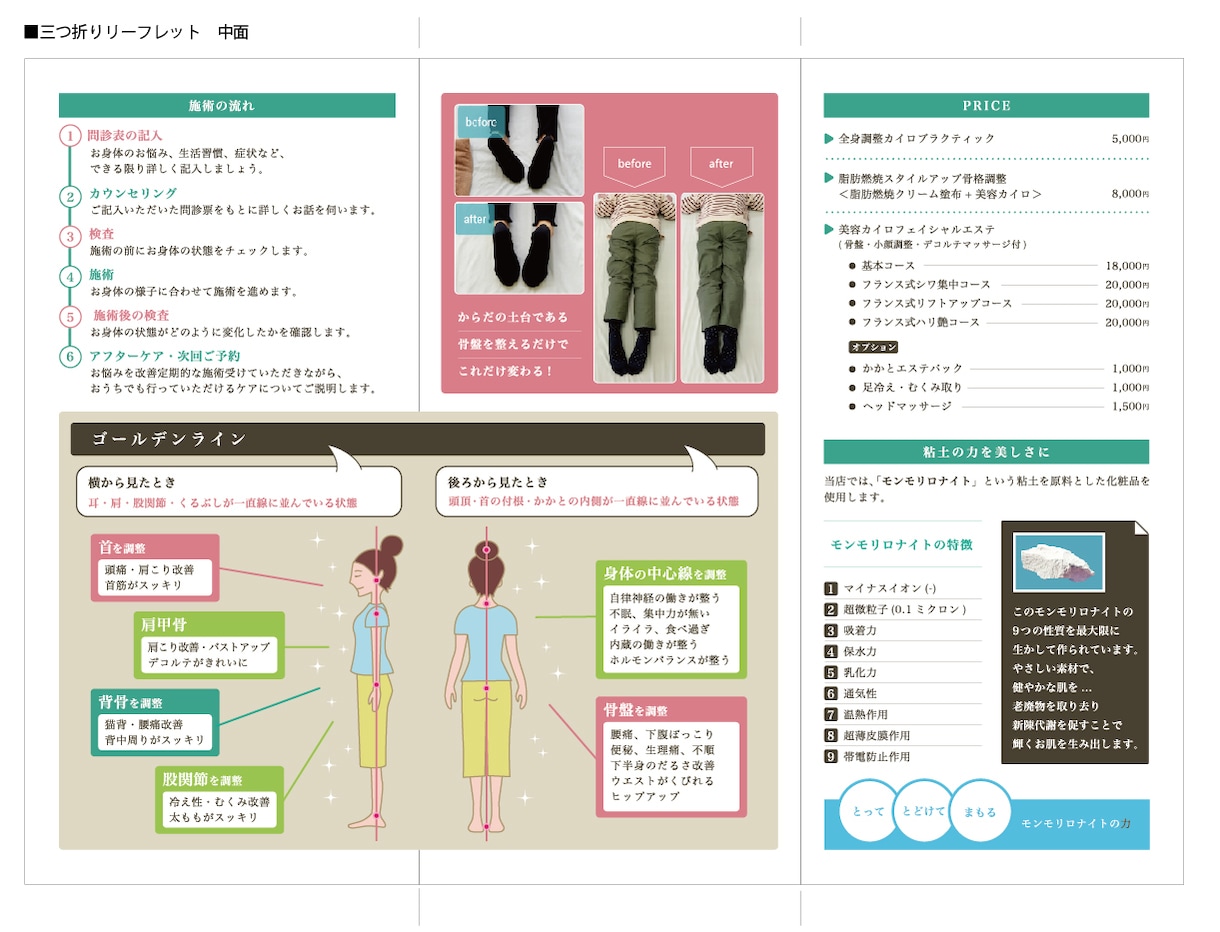This screenshot has width=1220, height=932.
Task: Select numbered square 4 next to 保水力
Action: tap(830, 652)
